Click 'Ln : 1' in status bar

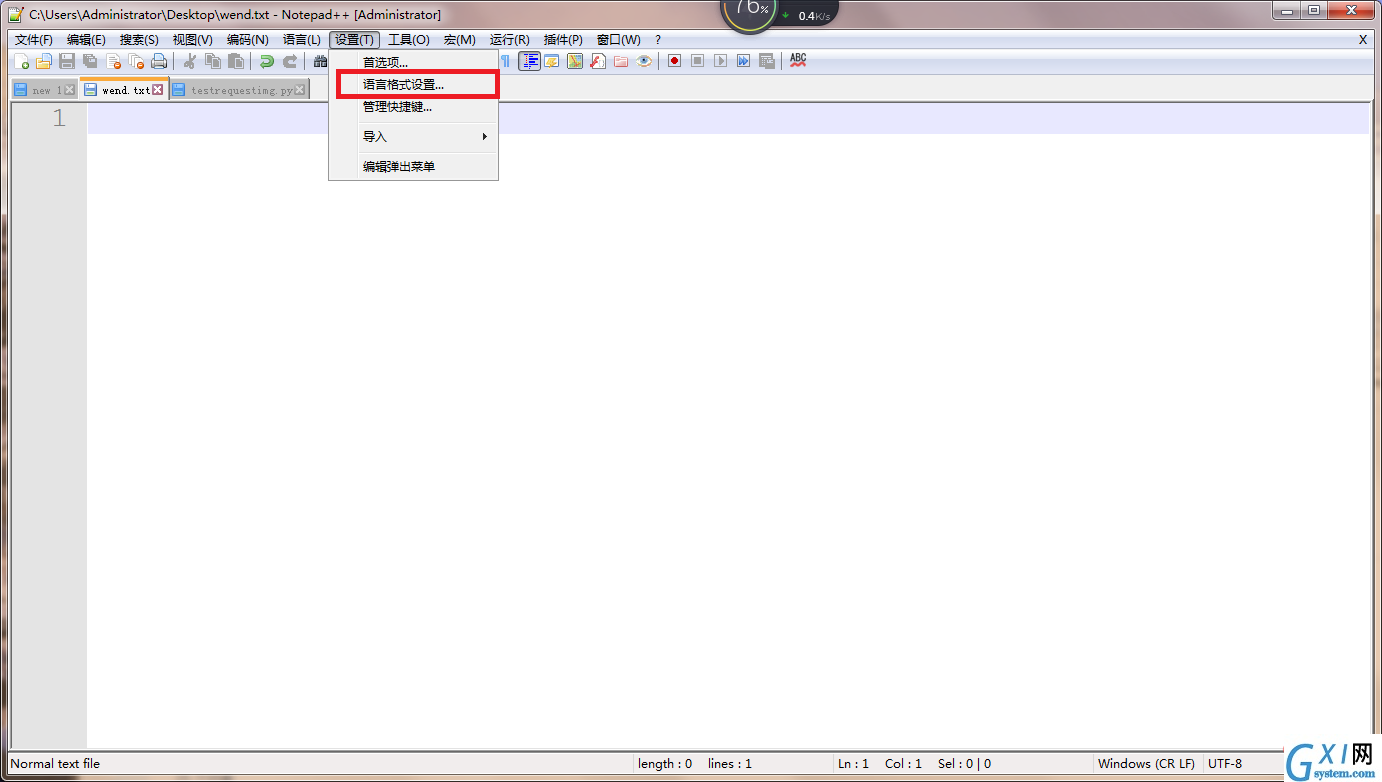(853, 763)
